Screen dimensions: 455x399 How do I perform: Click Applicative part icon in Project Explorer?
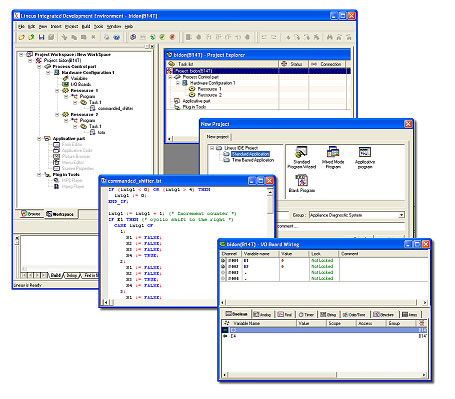click(x=177, y=101)
